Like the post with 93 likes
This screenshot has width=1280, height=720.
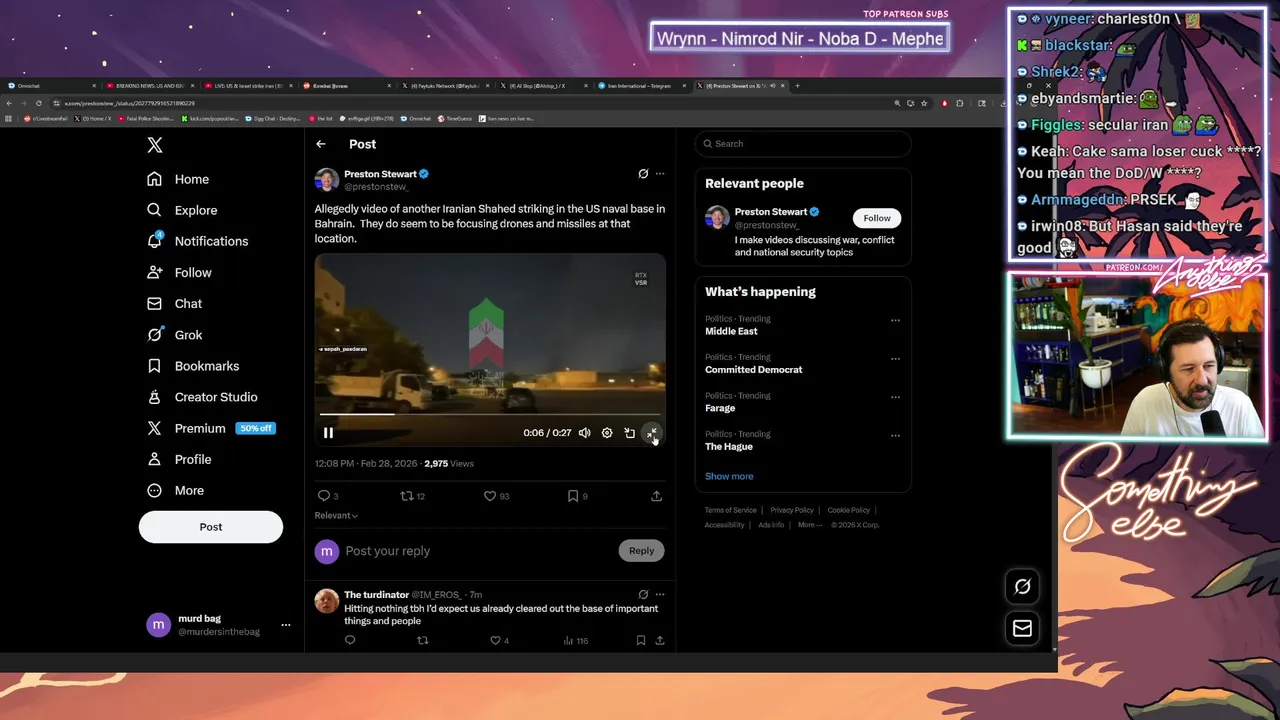[x=490, y=496]
